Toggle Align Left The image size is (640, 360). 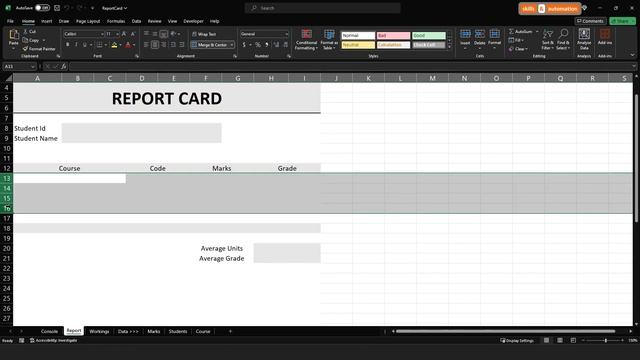[147, 44]
